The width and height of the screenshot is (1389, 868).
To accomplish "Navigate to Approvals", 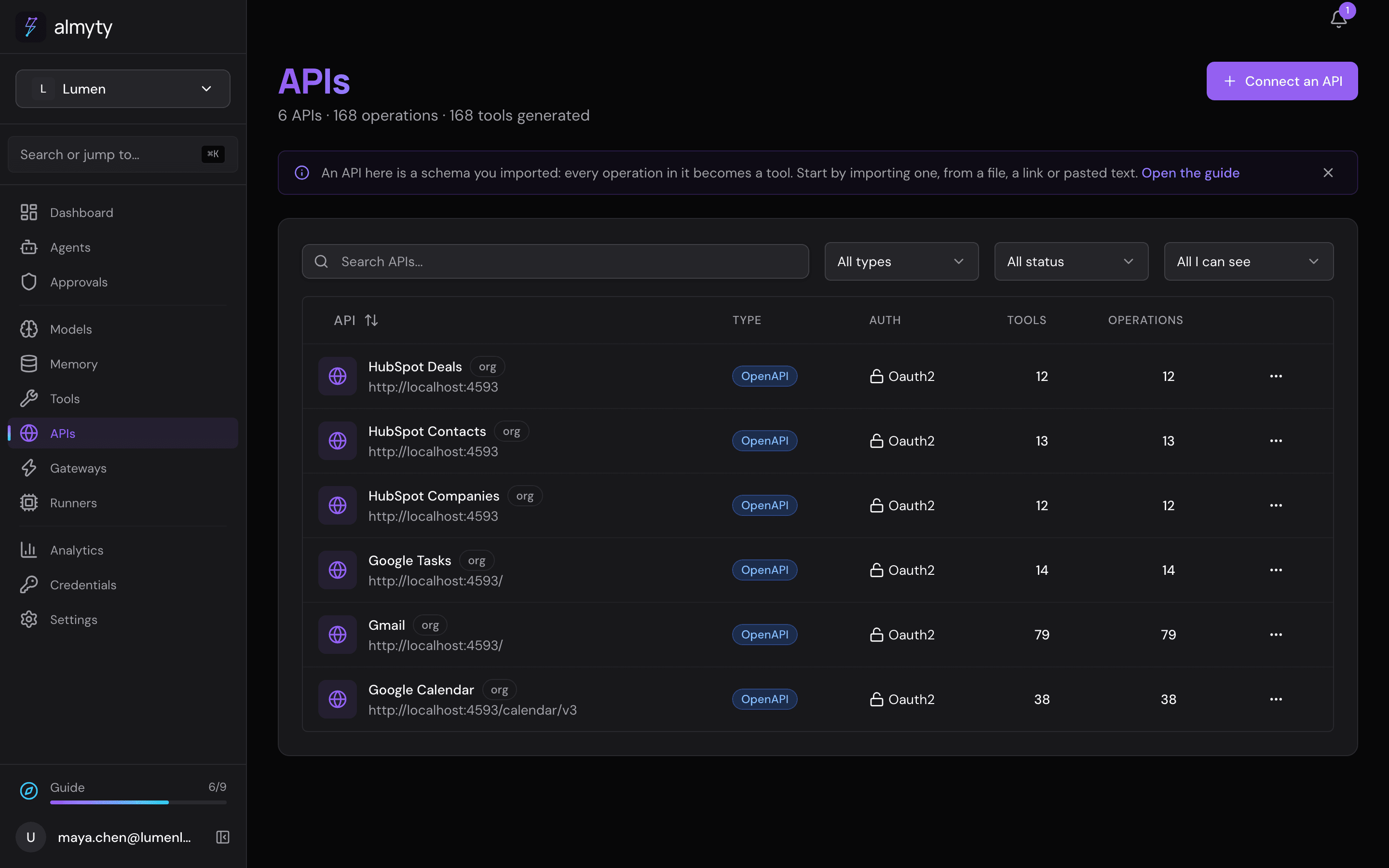I will pyautogui.click(x=123, y=282).
